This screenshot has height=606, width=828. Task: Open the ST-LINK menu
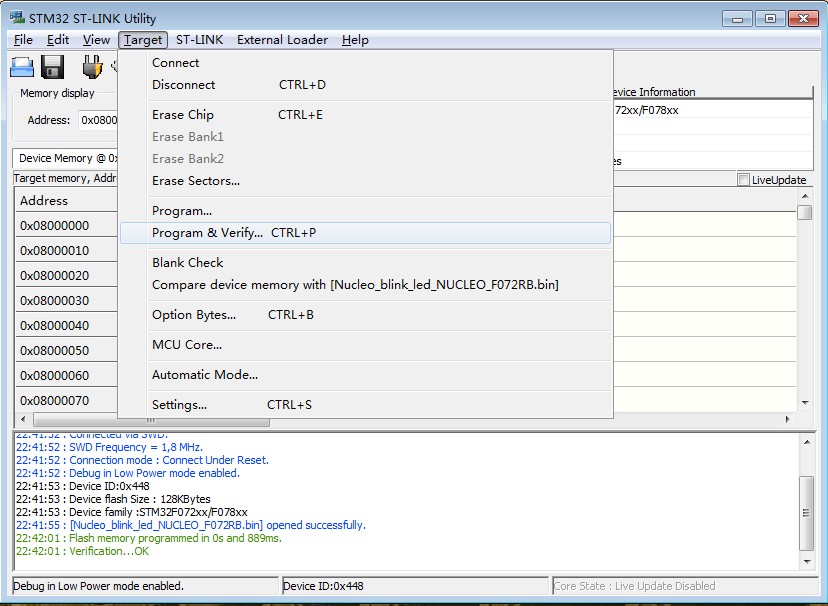(x=200, y=40)
